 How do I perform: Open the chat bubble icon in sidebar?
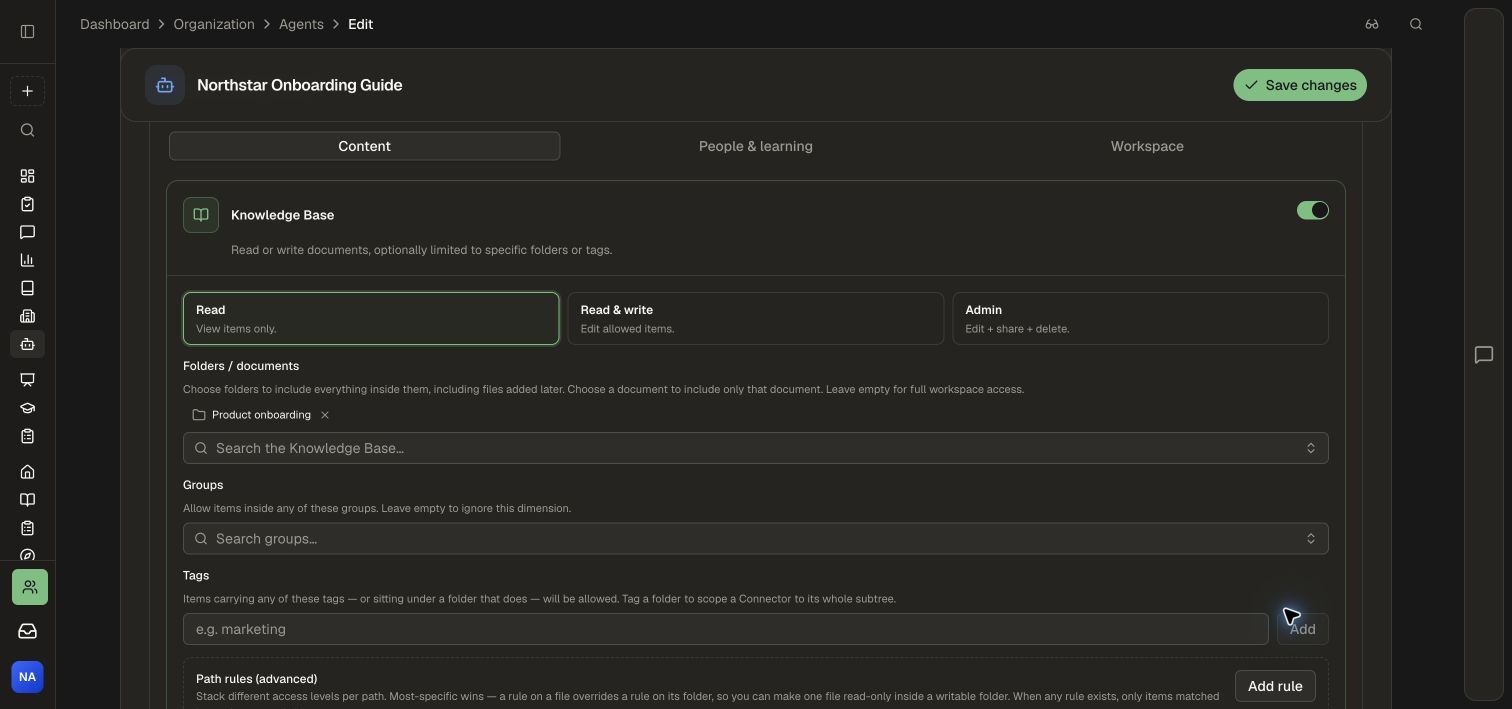pos(28,232)
